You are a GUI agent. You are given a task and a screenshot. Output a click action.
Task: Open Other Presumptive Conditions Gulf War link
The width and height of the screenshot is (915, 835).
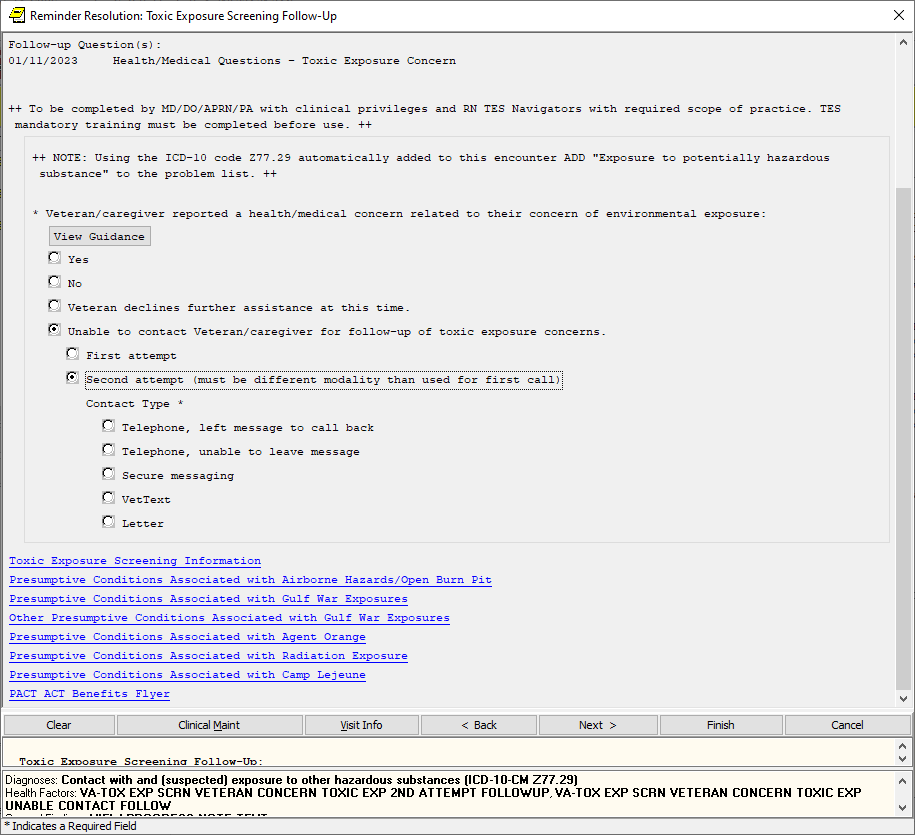(229, 618)
